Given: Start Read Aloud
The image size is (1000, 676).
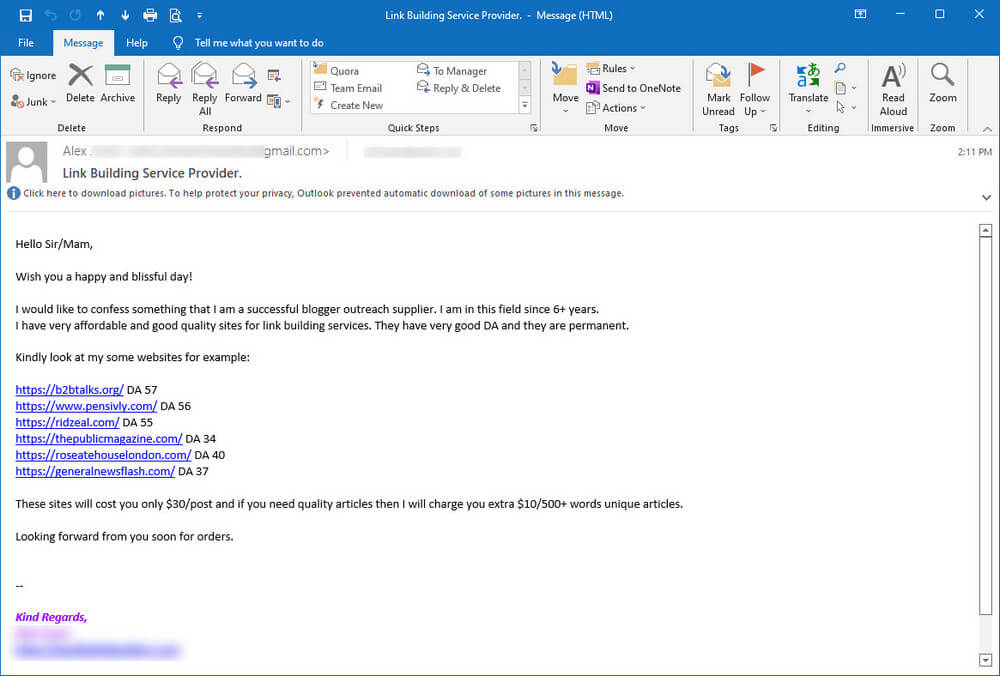Looking at the screenshot, I should (x=893, y=89).
